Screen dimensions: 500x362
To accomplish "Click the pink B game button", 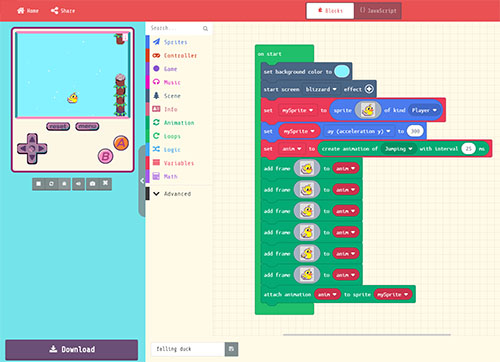I will click(x=105, y=156).
